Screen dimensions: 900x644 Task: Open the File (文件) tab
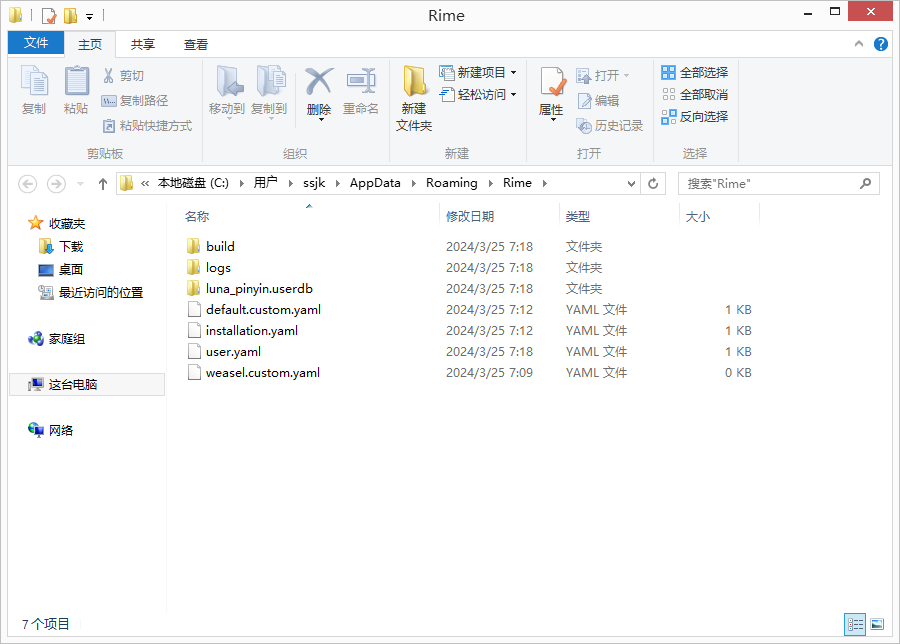point(36,42)
